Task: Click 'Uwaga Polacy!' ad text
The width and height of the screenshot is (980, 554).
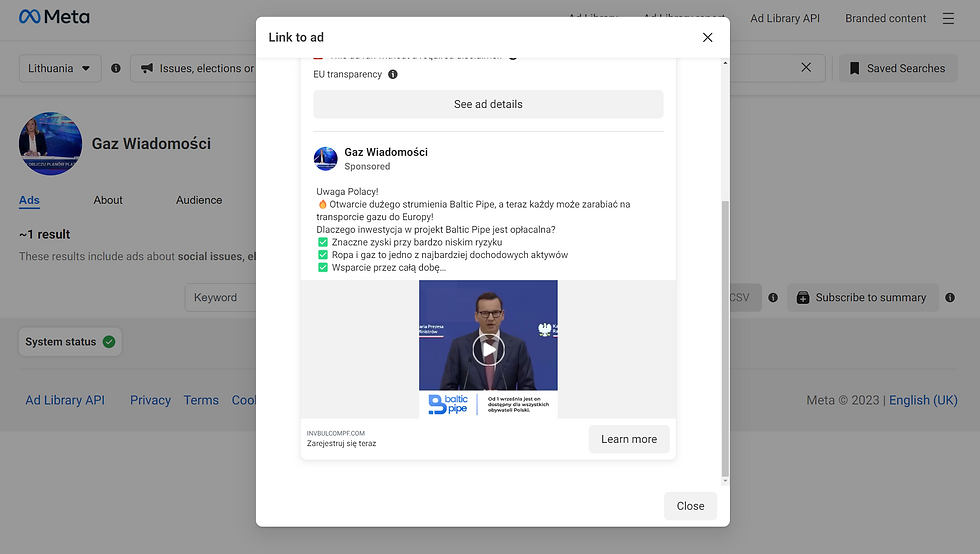Action: pos(347,192)
